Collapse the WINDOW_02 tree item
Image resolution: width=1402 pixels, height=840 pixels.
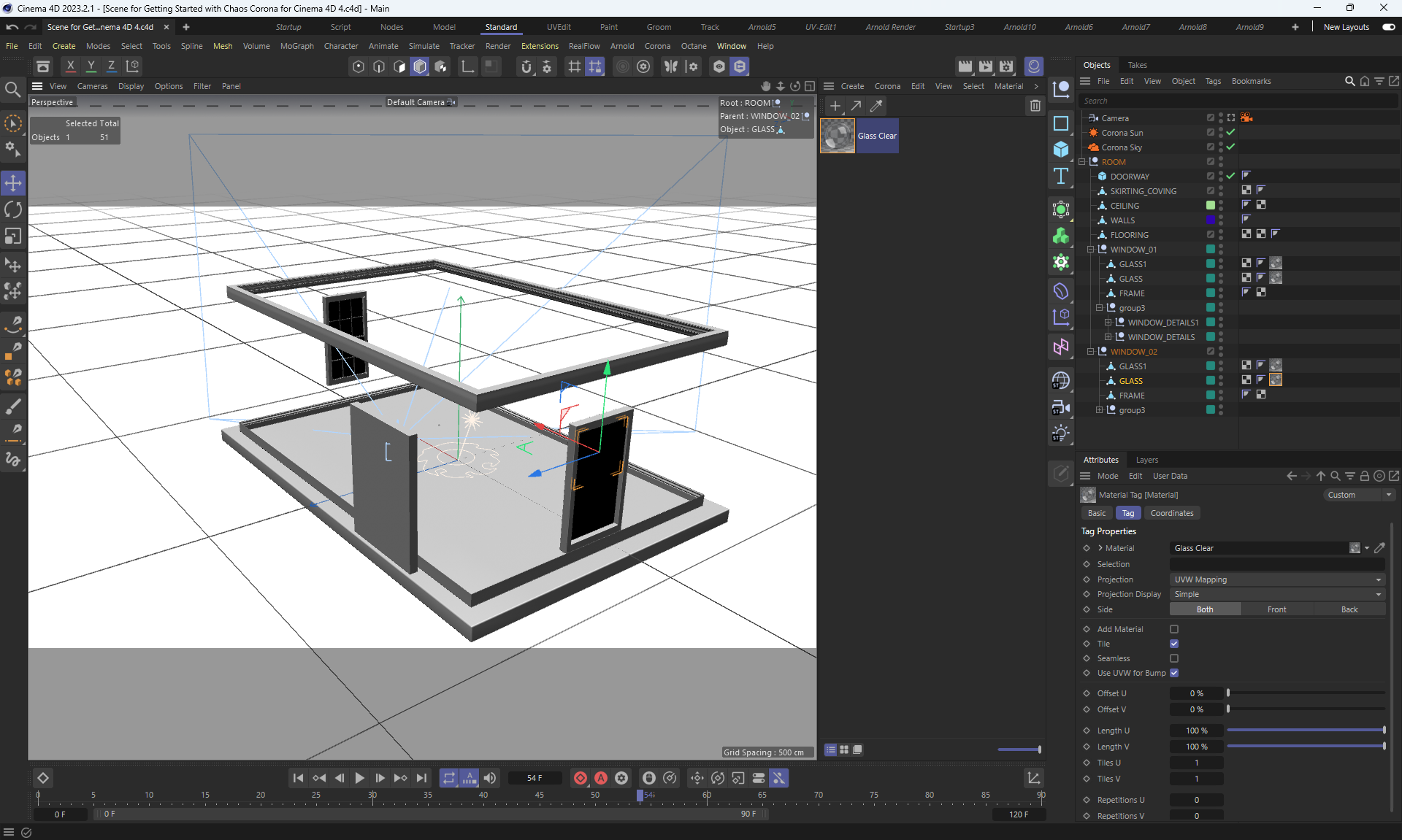click(x=1091, y=352)
